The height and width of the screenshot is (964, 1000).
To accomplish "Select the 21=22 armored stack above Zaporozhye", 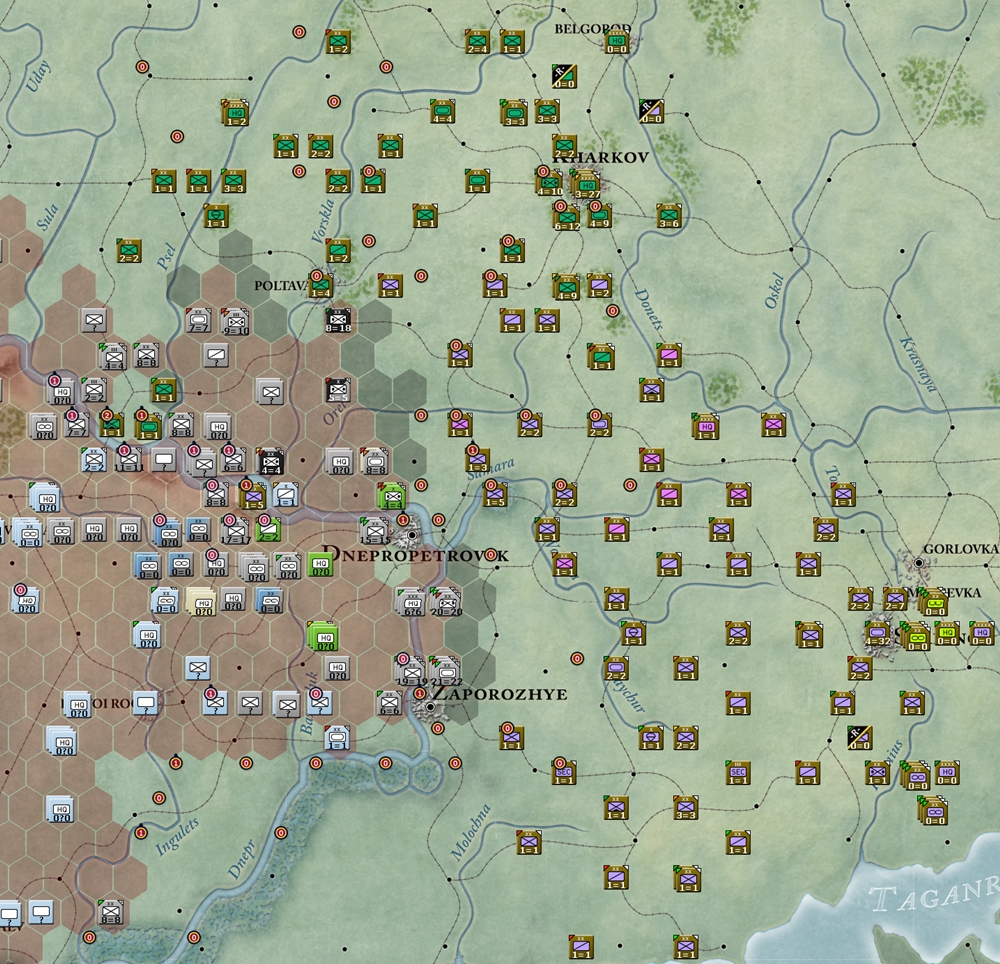I will click(x=446, y=671).
